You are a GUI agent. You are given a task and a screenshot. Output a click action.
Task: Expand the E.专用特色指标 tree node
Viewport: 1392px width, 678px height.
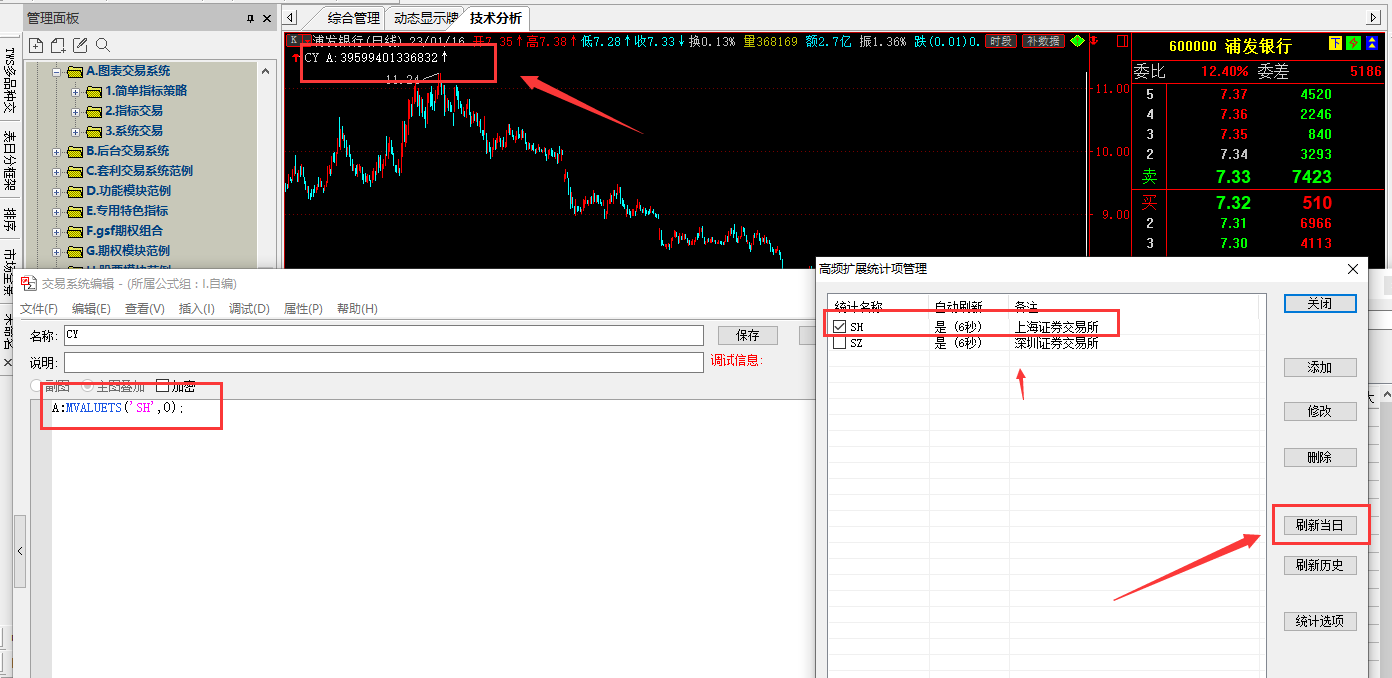pos(57,211)
